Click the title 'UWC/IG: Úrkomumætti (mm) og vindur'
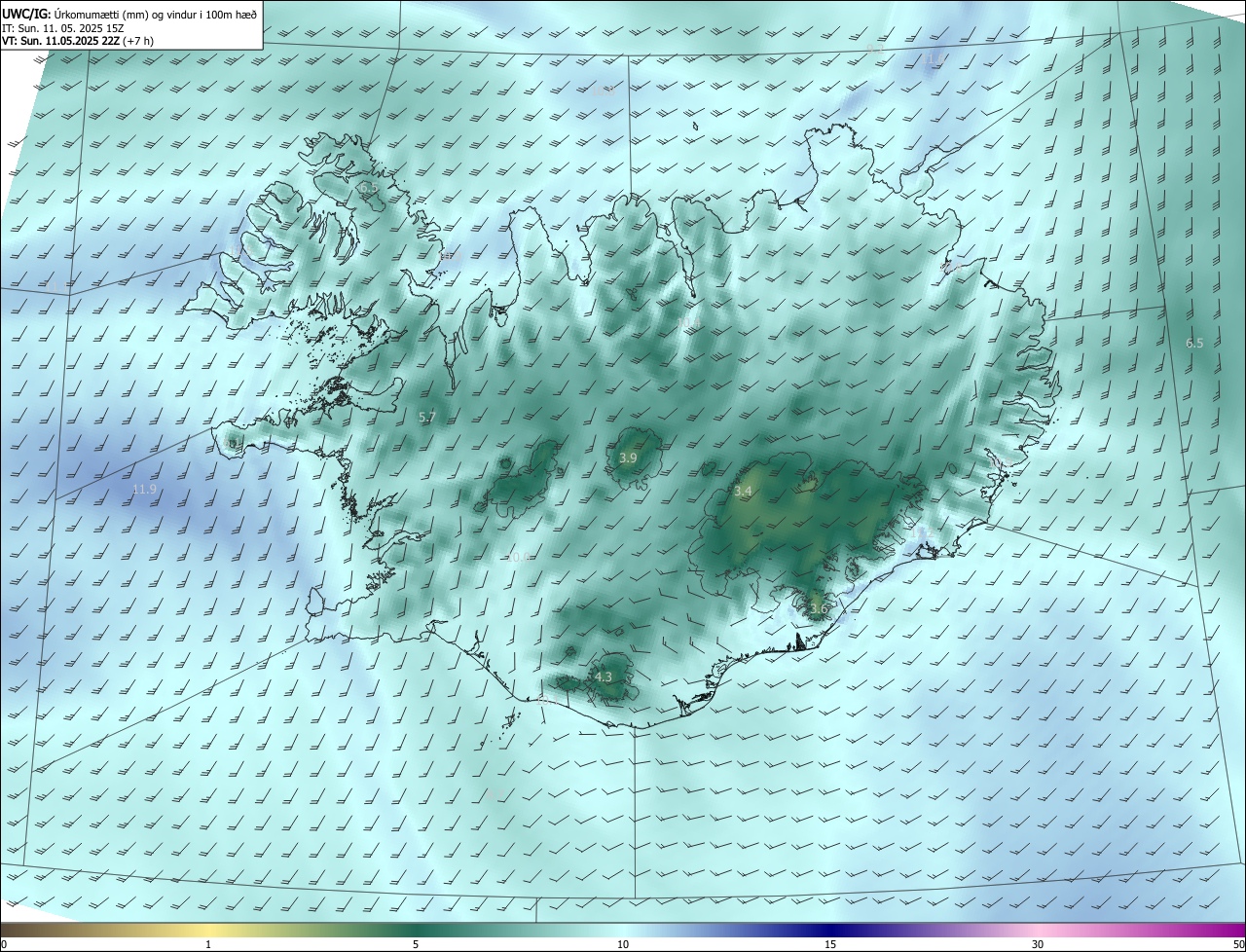Screen dimensions: 1246x952 pyautogui.click(x=130, y=13)
